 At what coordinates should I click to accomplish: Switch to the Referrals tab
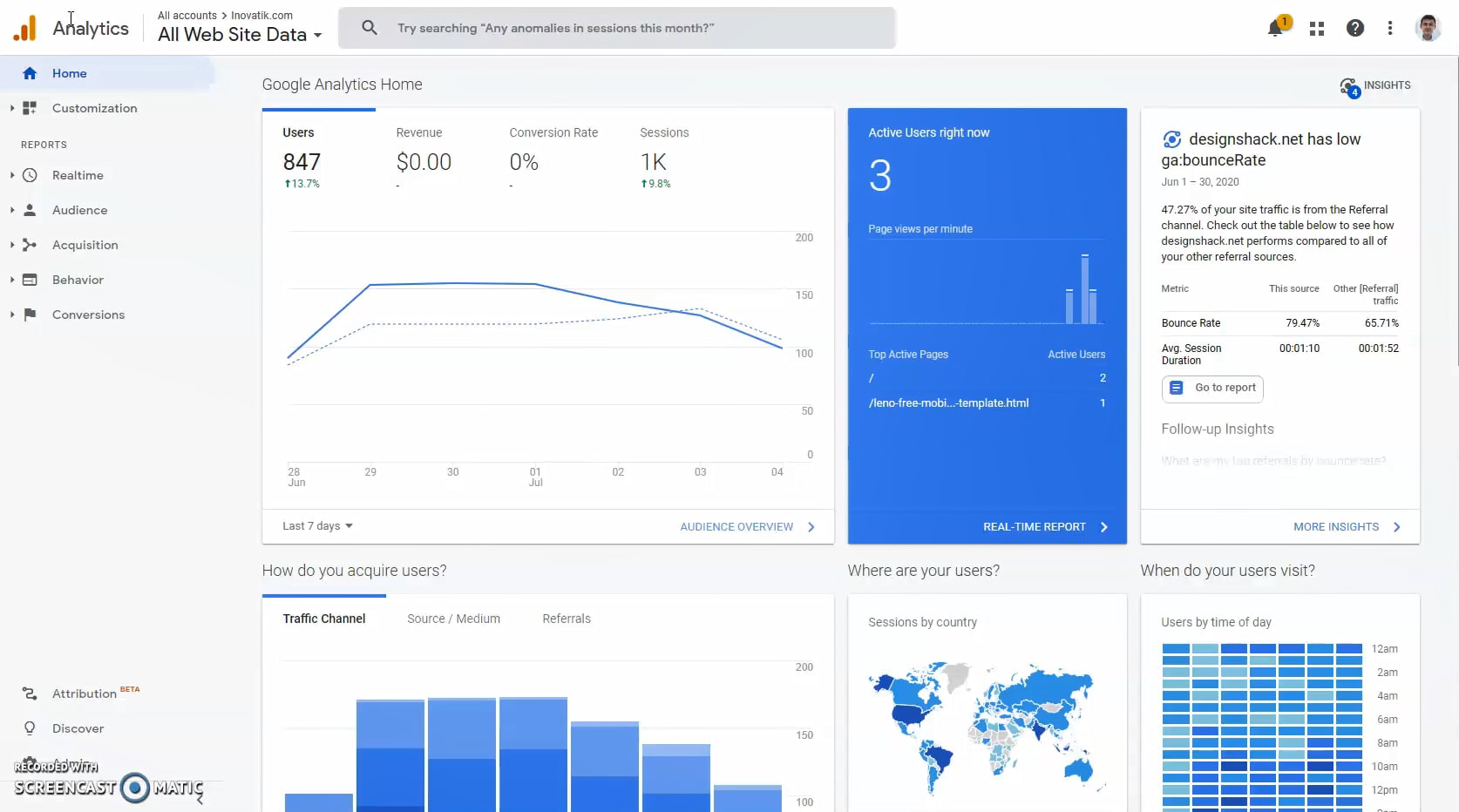[x=567, y=619]
